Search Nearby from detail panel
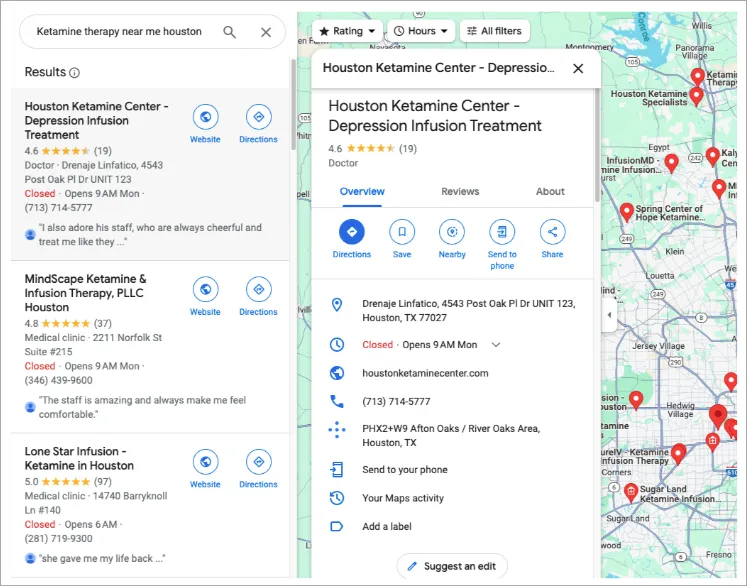The height and width of the screenshot is (586, 747). tap(452, 232)
